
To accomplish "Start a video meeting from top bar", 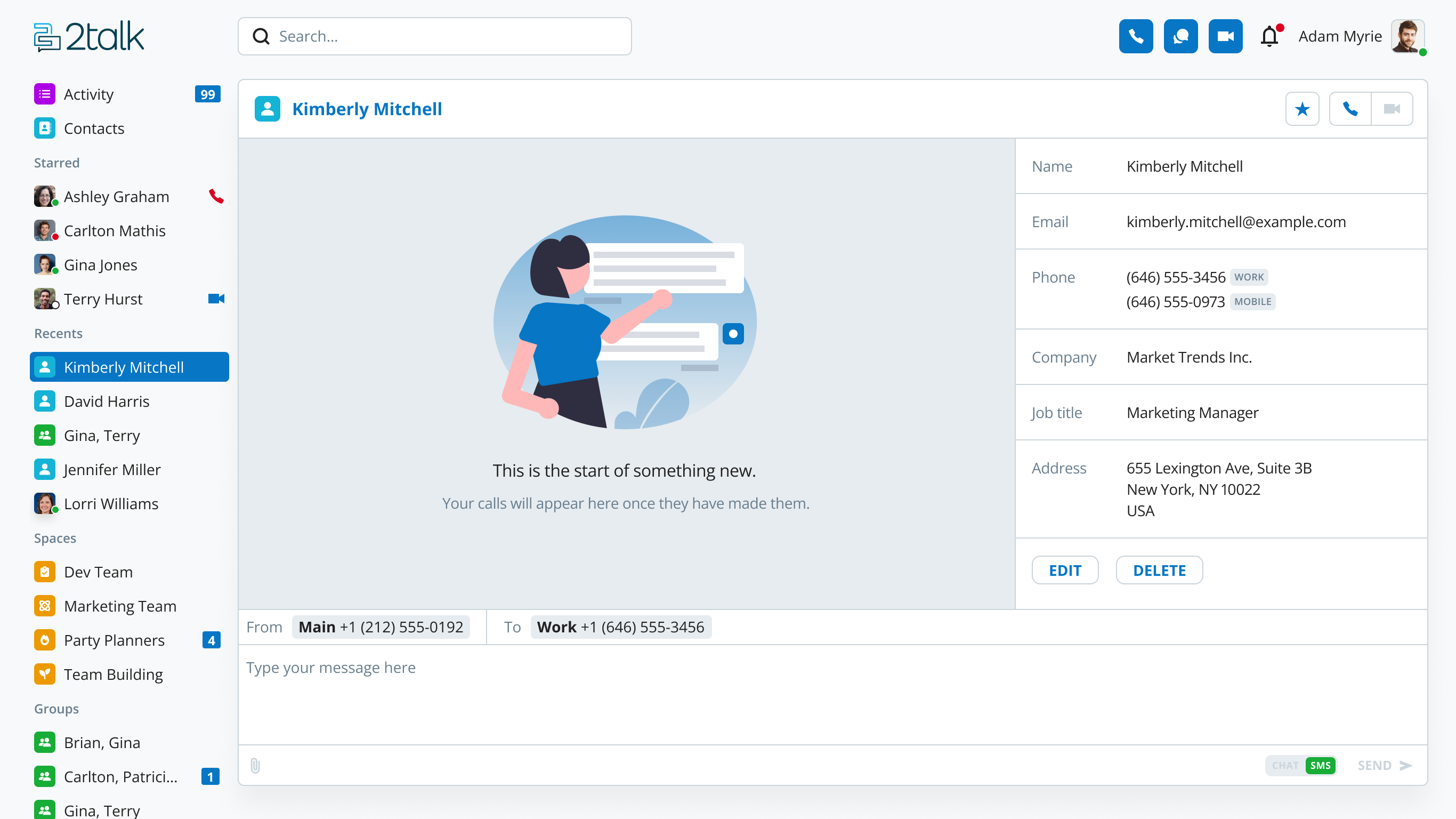I will [1225, 36].
